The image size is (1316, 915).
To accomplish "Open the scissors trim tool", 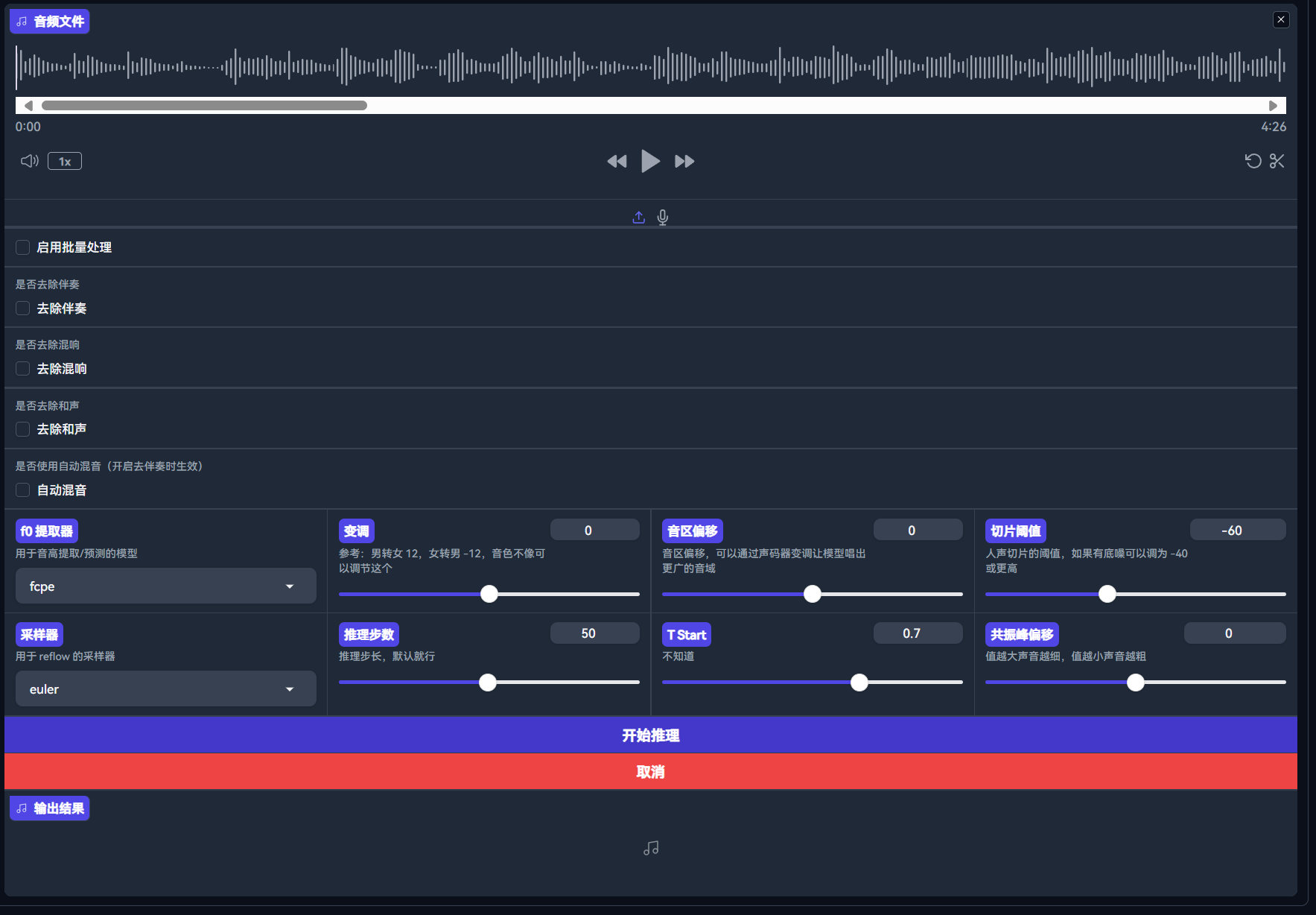I will click(1277, 161).
